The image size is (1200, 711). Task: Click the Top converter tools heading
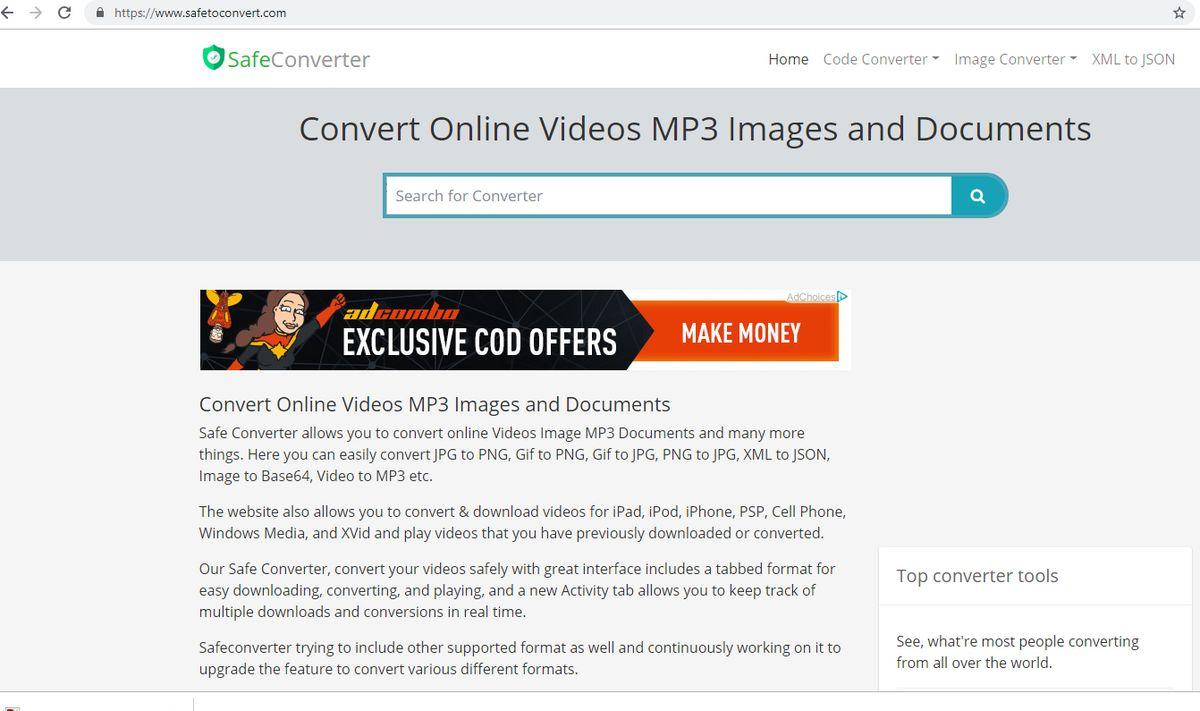(976, 576)
